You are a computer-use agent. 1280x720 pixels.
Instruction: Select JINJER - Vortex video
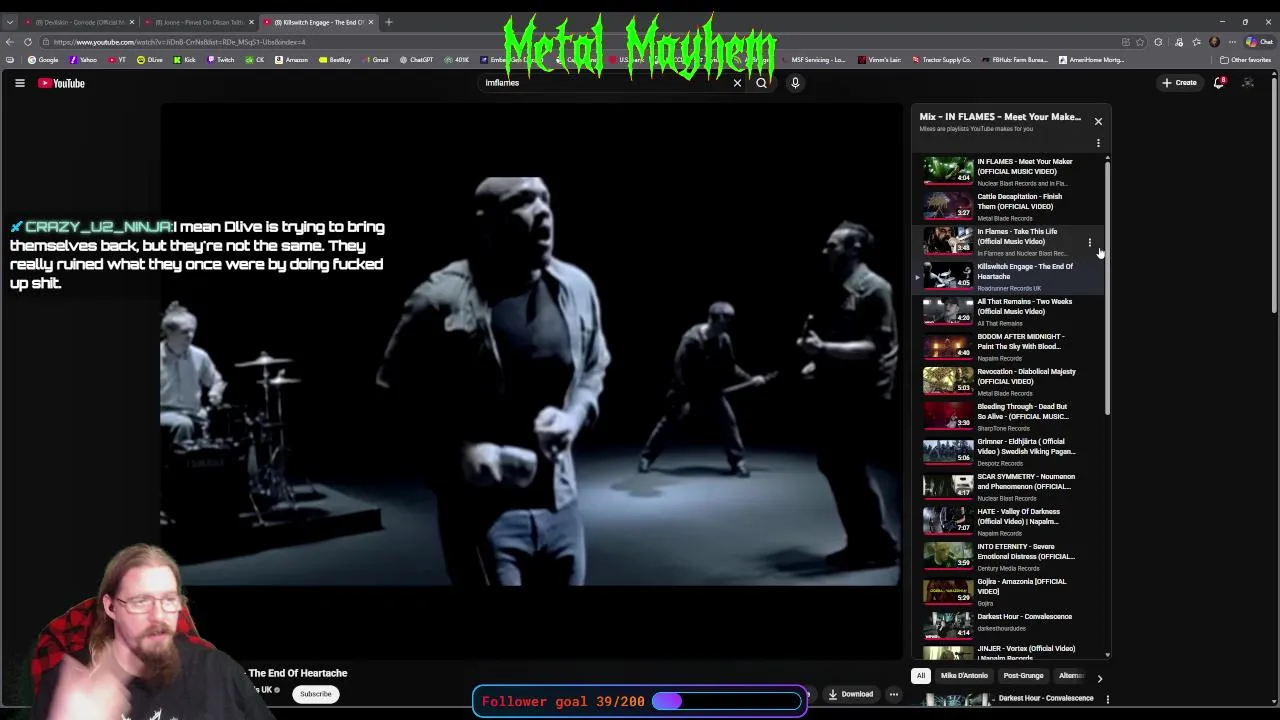pyautogui.click(x=1010, y=652)
